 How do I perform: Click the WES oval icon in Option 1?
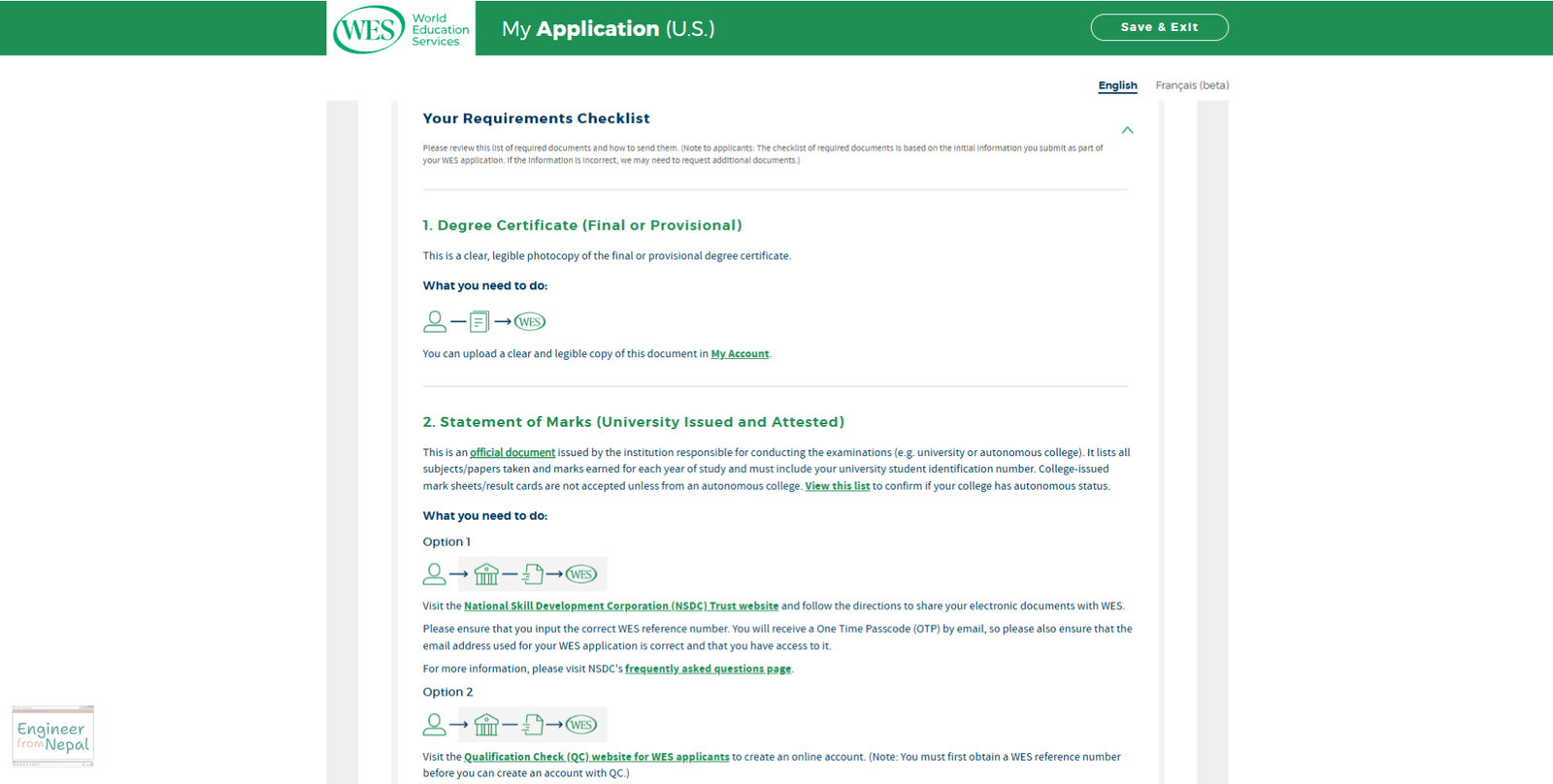coord(581,574)
